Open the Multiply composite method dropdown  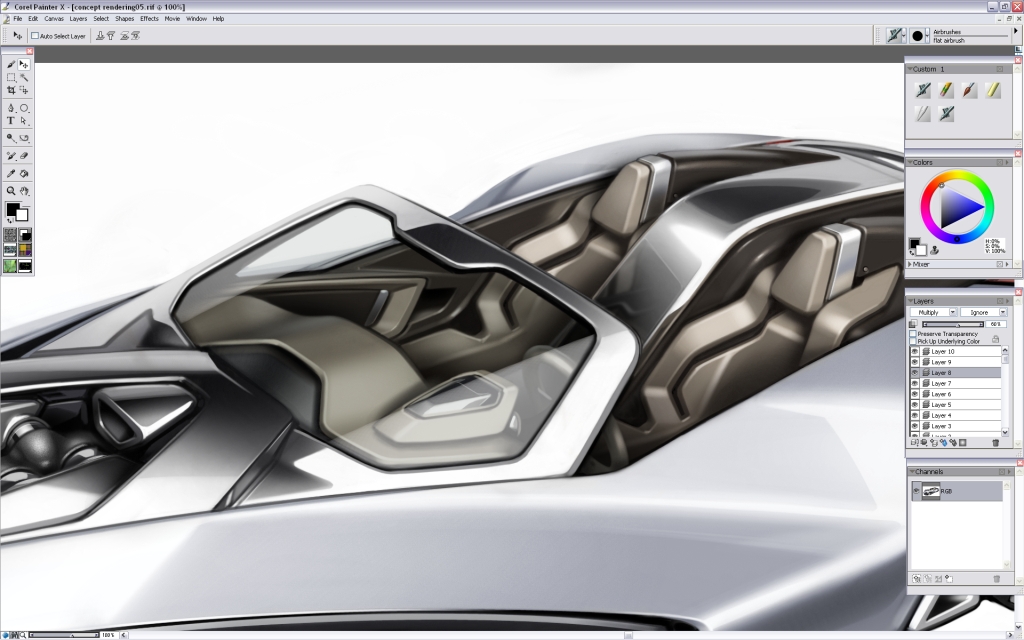[x=952, y=311]
